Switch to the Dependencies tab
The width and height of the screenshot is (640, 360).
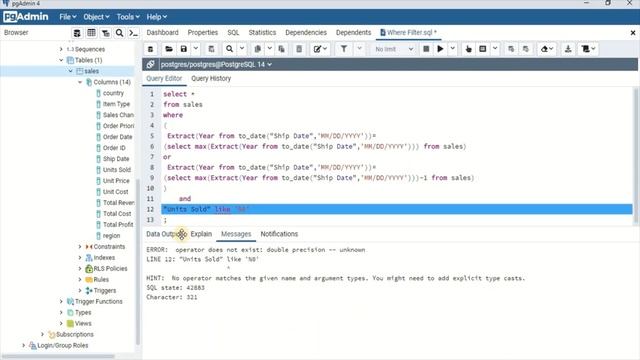click(x=306, y=32)
